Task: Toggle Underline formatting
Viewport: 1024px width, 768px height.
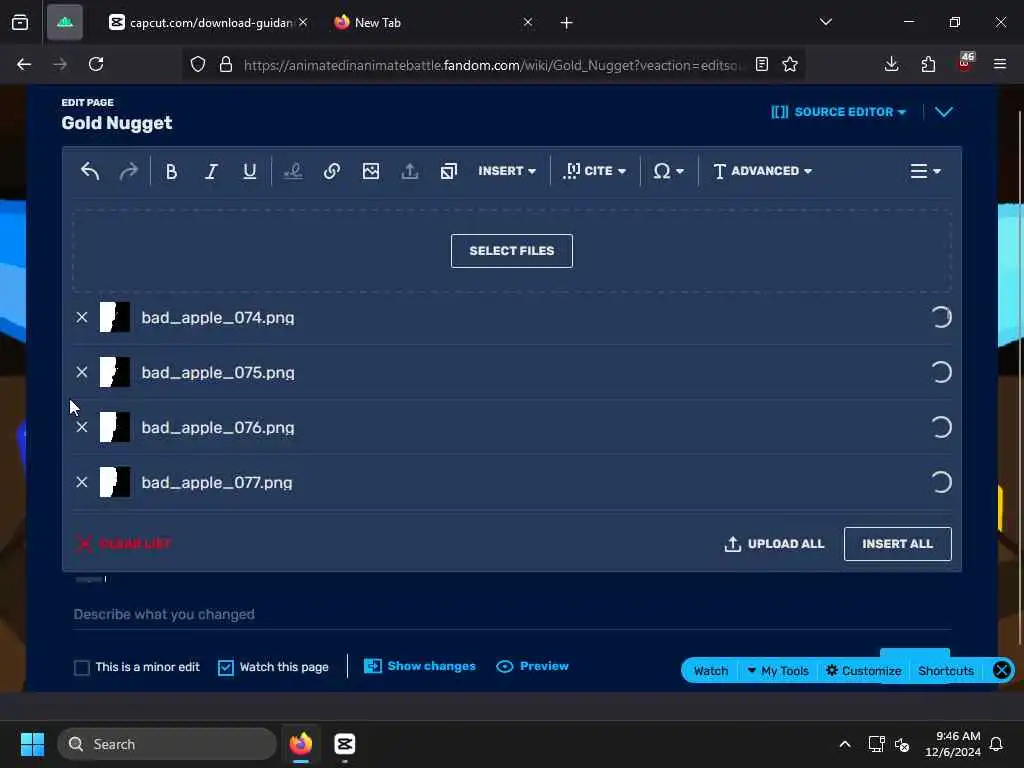Action: (249, 171)
